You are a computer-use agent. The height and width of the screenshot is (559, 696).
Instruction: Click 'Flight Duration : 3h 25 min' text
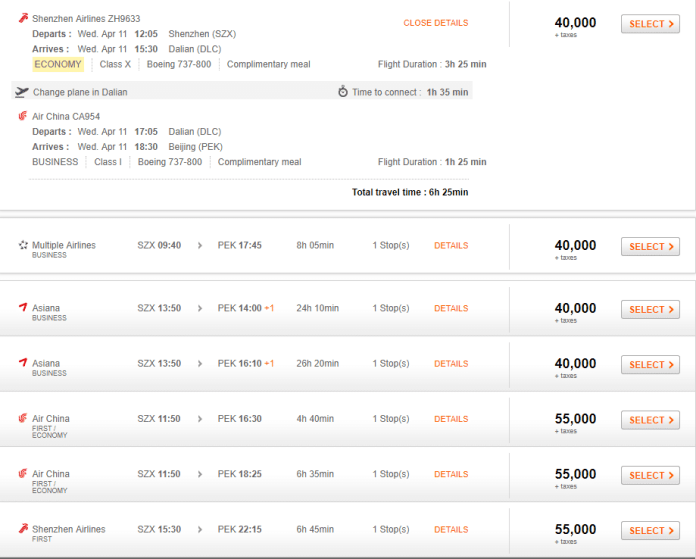coord(432,64)
